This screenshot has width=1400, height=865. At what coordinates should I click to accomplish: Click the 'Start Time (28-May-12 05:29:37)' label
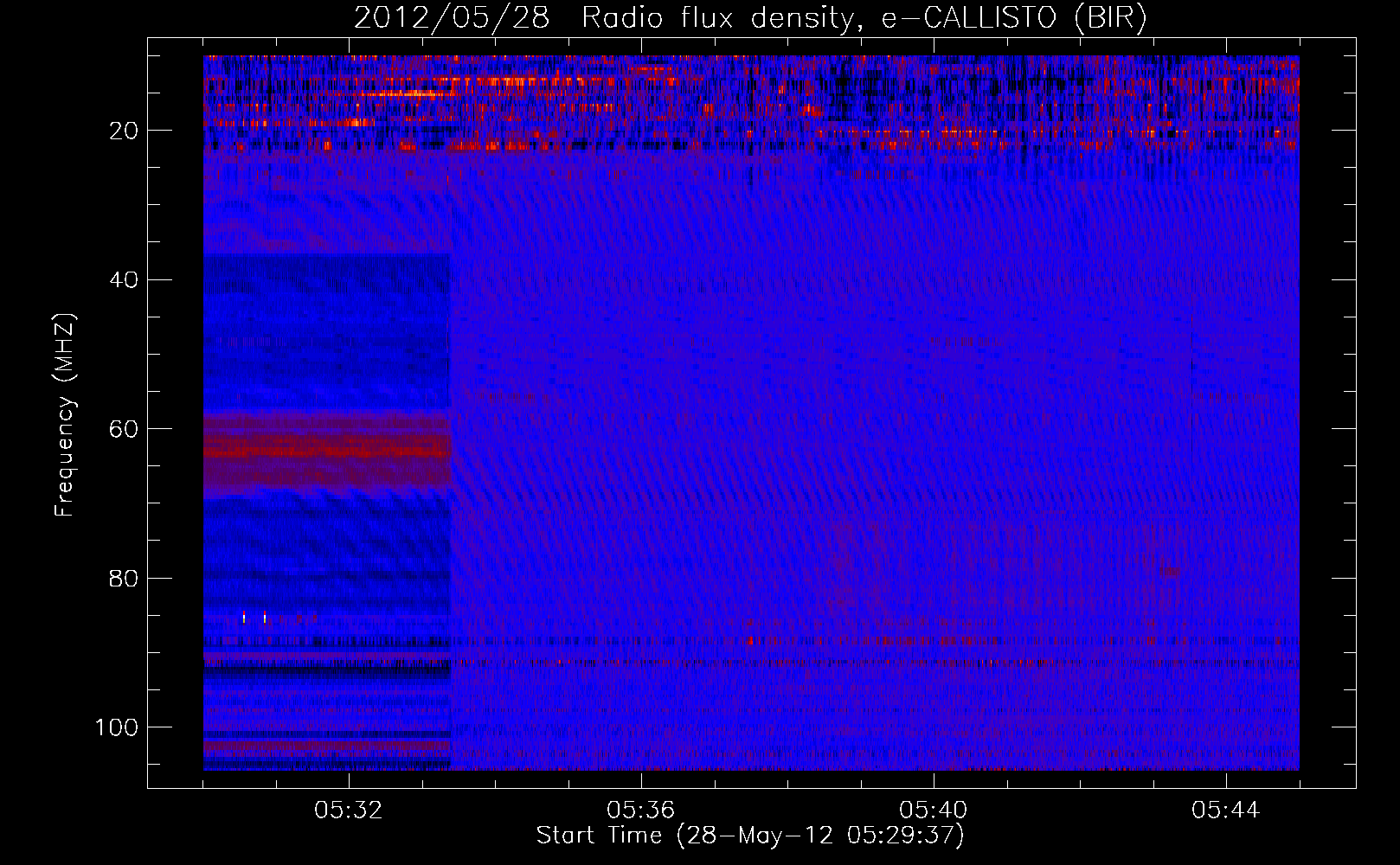tap(750, 836)
